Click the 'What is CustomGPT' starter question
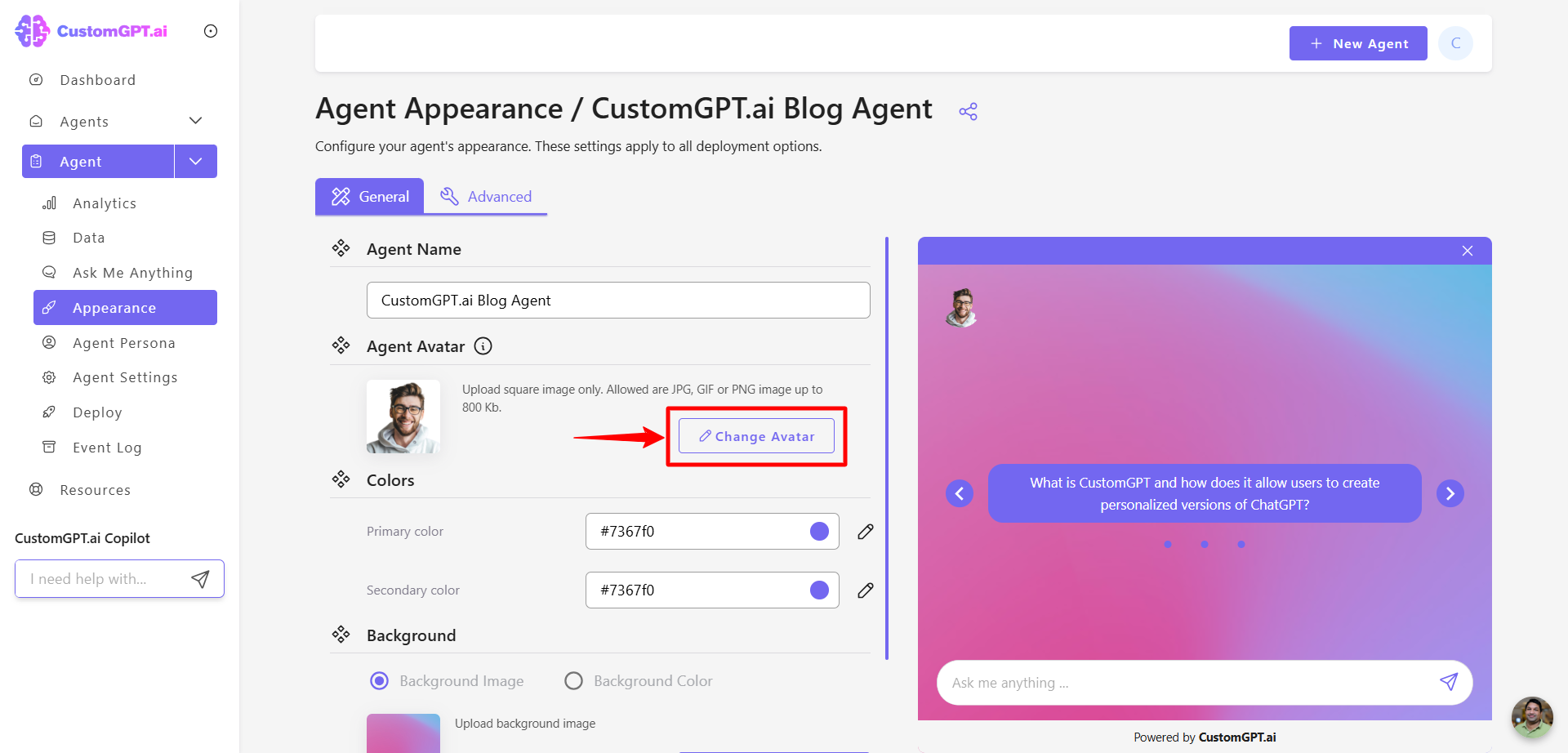This screenshot has width=1568, height=753. pos(1205,493)
